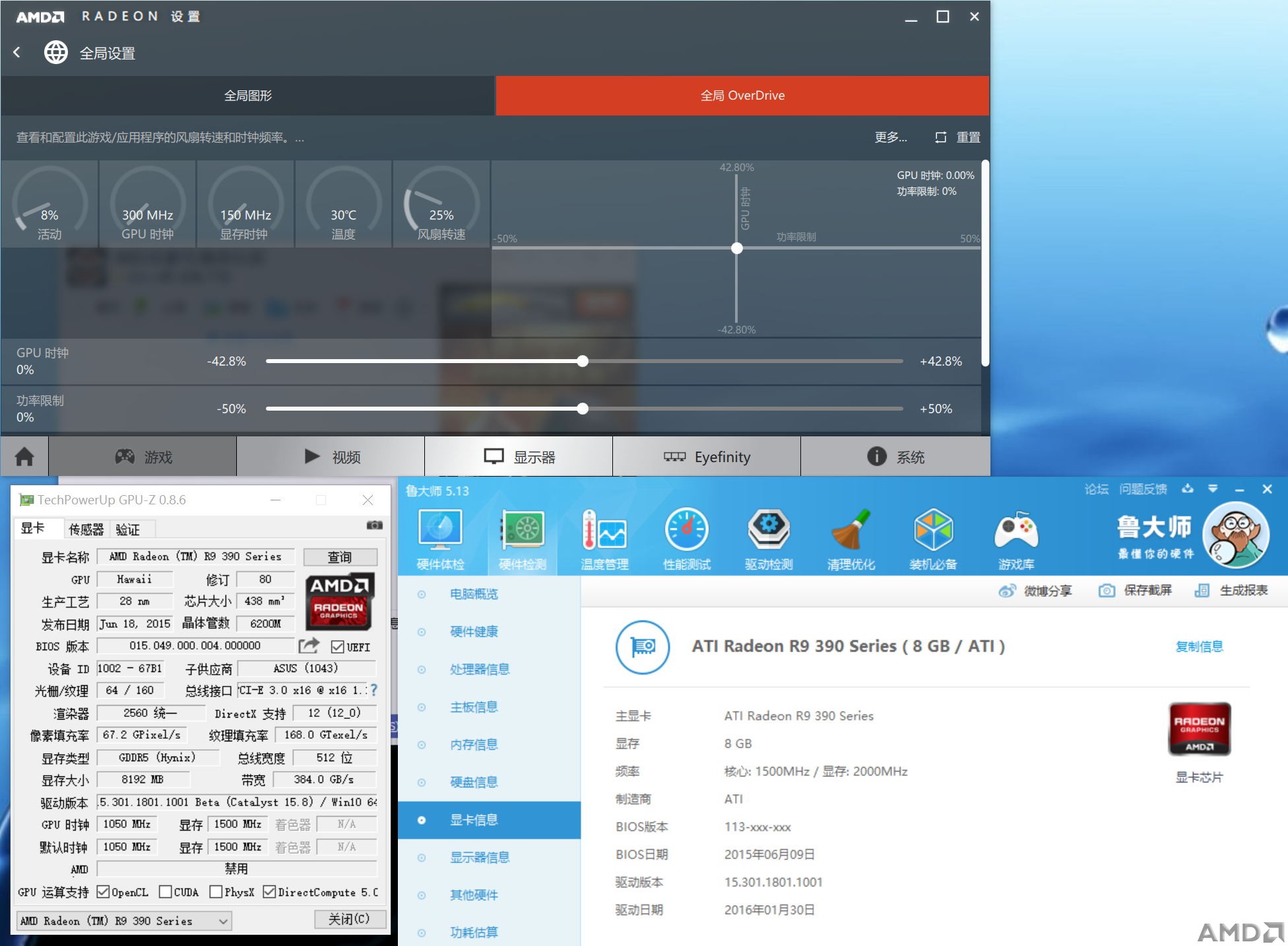Open 装机必备 in 鲁大师 toolbar
Image resolution: width=1288 pixels, height=946 pixels.
[933, 540]
